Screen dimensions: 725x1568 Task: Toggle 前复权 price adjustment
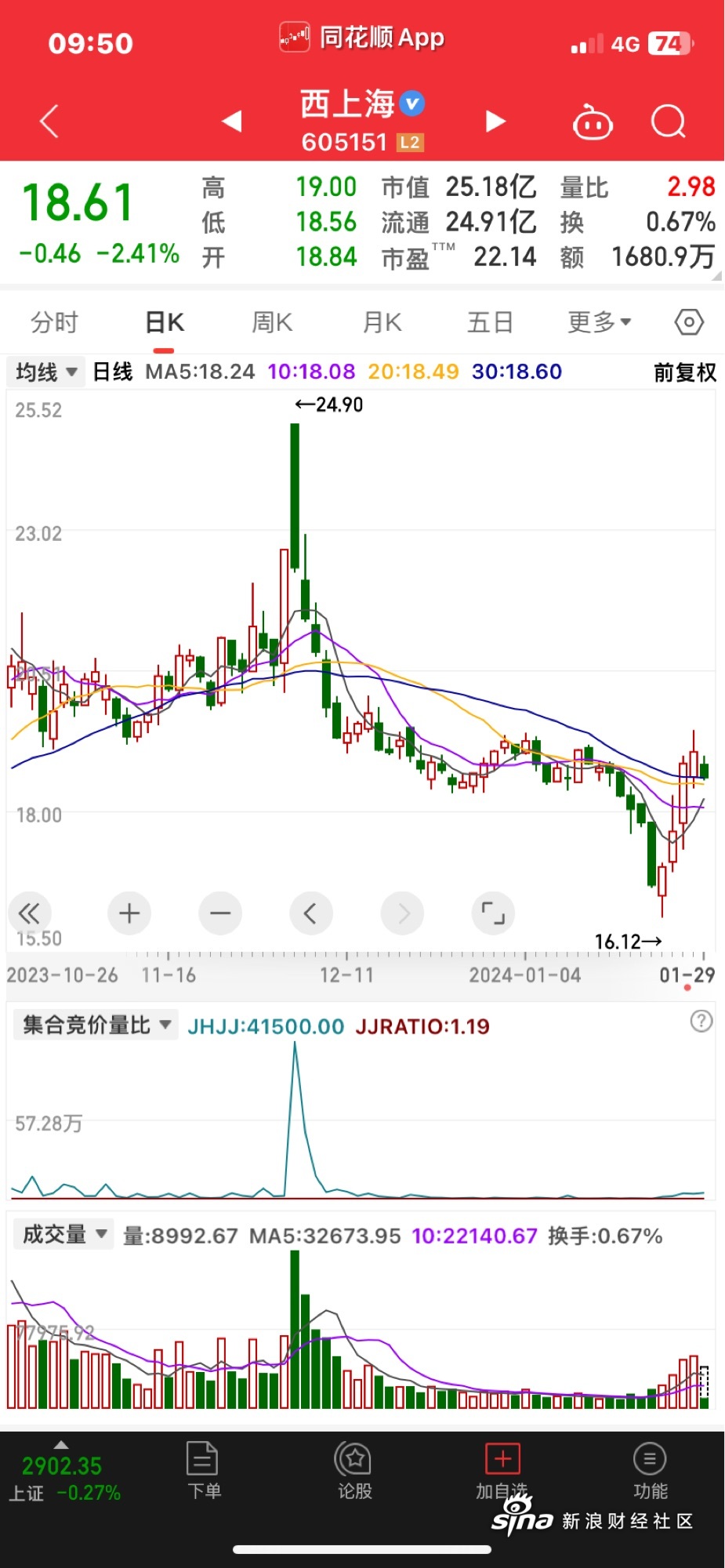(x=685, y=372)
